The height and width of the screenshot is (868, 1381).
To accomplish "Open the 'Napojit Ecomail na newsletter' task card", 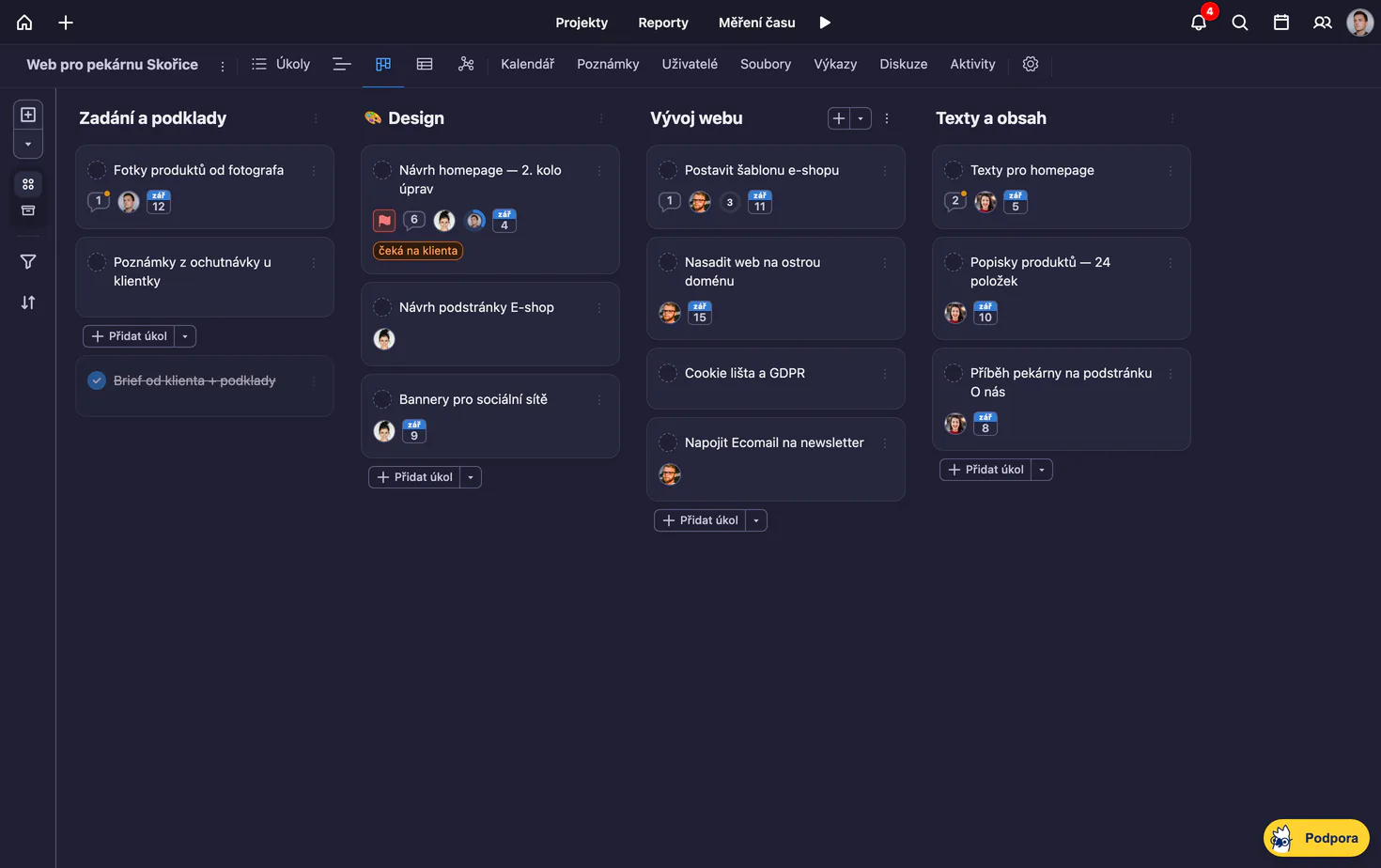I will [775, 459].
